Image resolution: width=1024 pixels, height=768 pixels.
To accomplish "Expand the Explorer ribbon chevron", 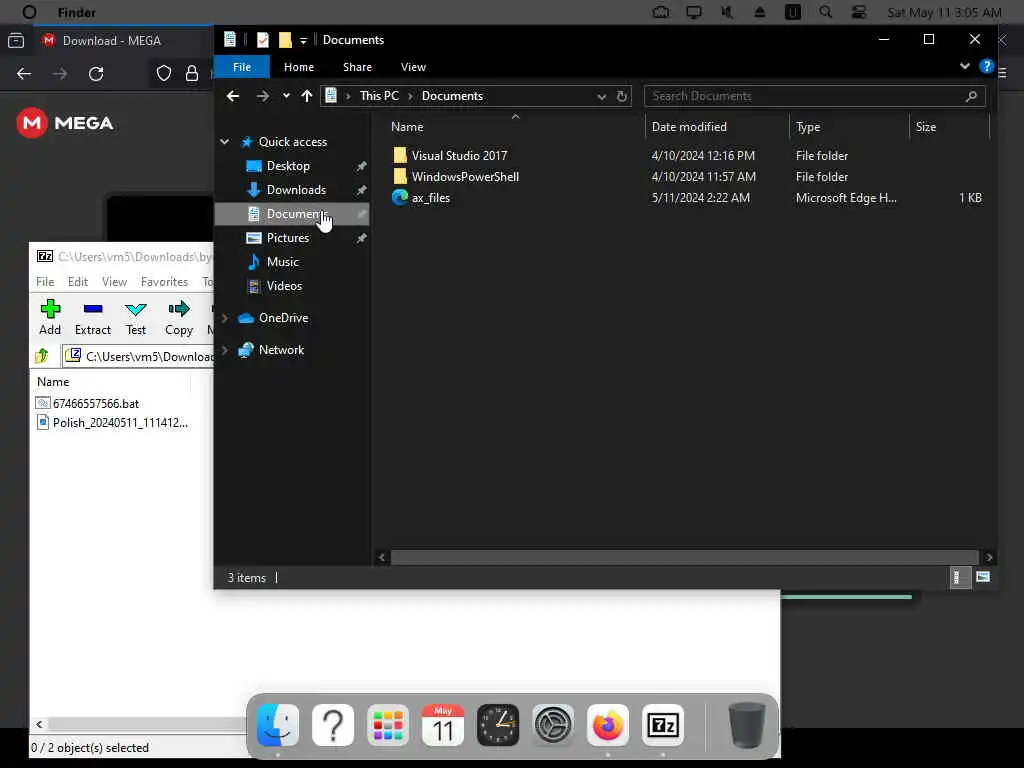I will coord(965,66).
